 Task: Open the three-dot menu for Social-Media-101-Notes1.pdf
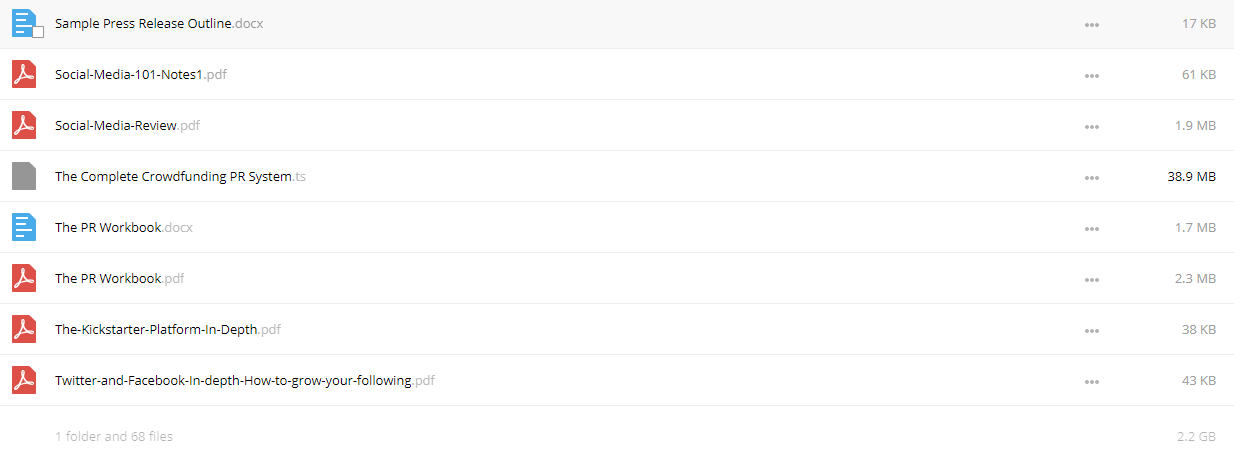(1092, 75)
